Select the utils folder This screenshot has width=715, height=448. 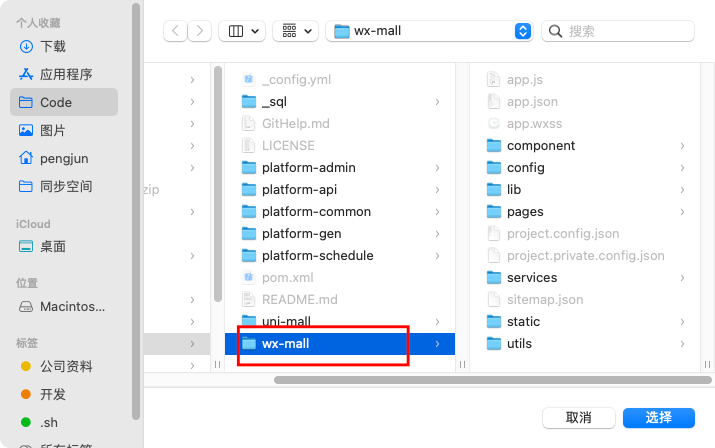[585, 344]
